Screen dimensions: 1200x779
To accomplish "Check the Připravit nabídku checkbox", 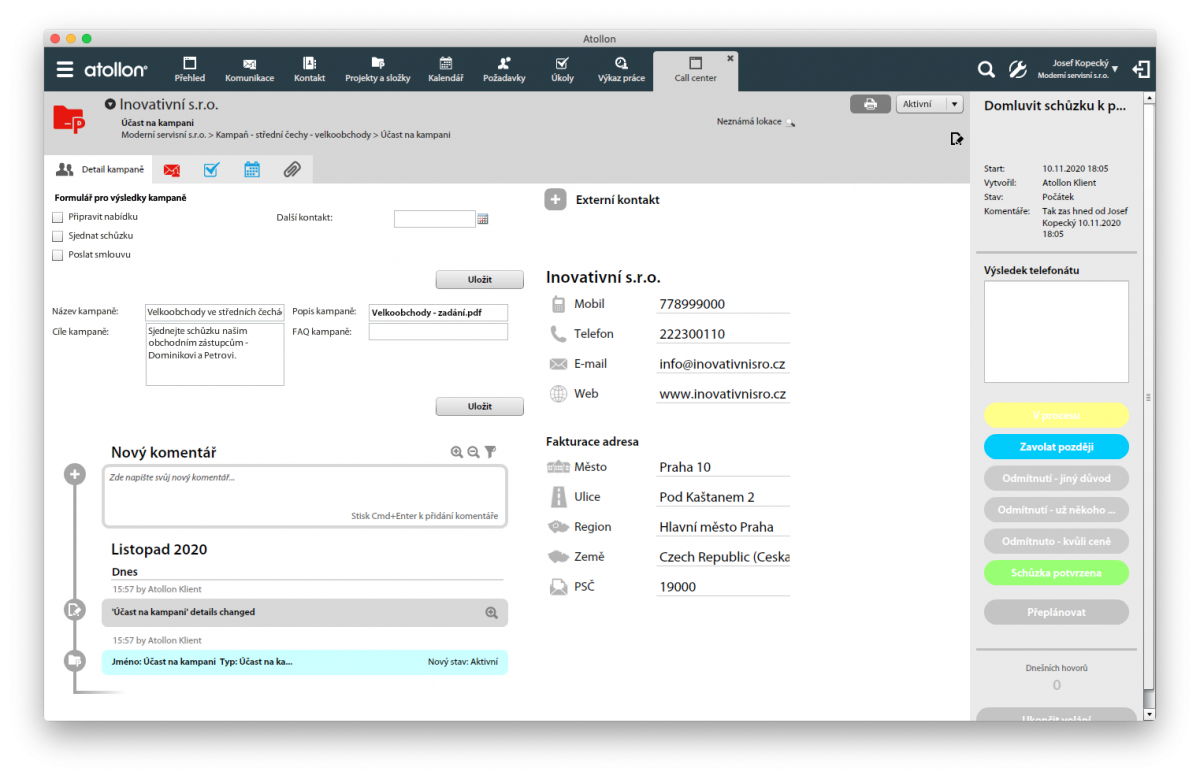I will tap(58, 217).
